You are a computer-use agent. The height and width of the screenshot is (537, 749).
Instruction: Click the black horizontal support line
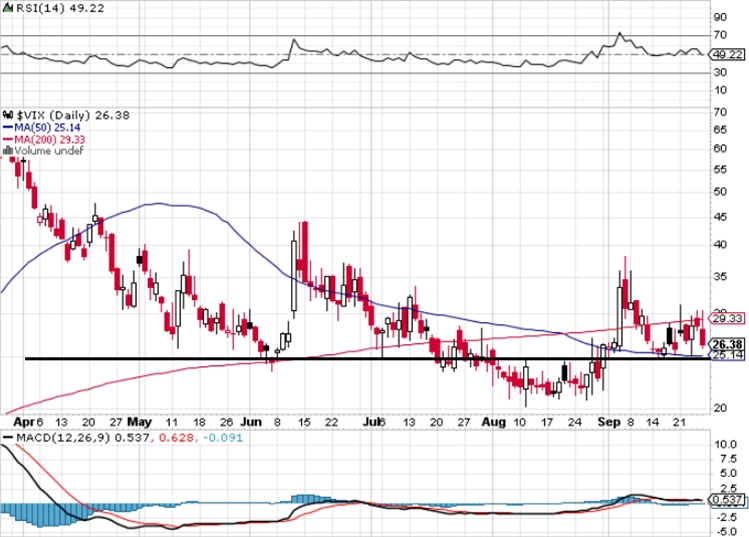point(368,358)
